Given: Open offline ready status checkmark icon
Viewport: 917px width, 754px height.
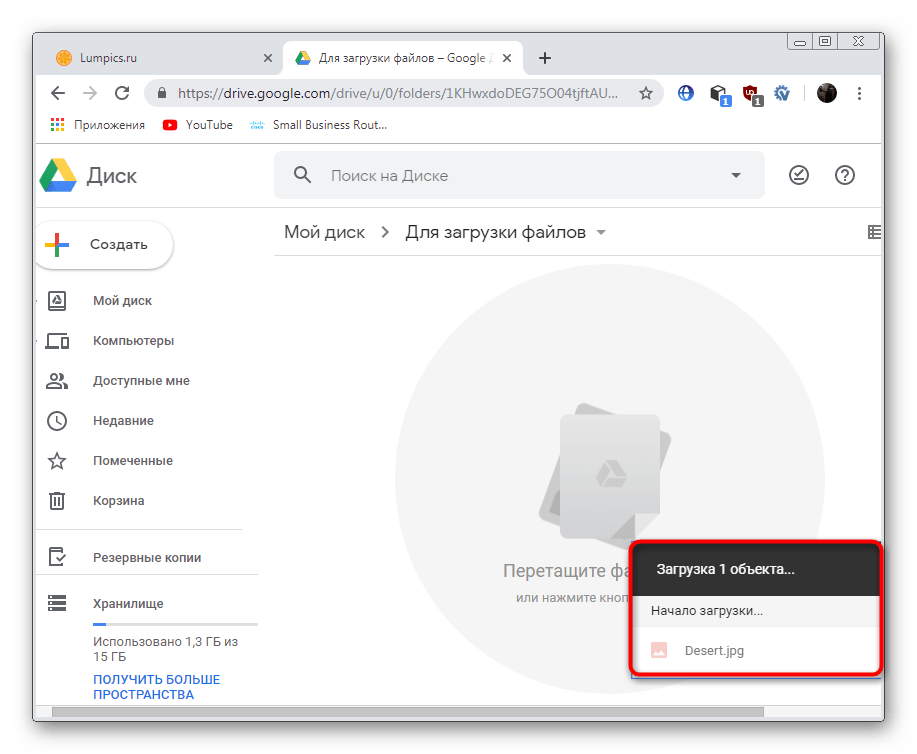Looking at the screenshot, I should pyautogui.click(x=799, y=175).
